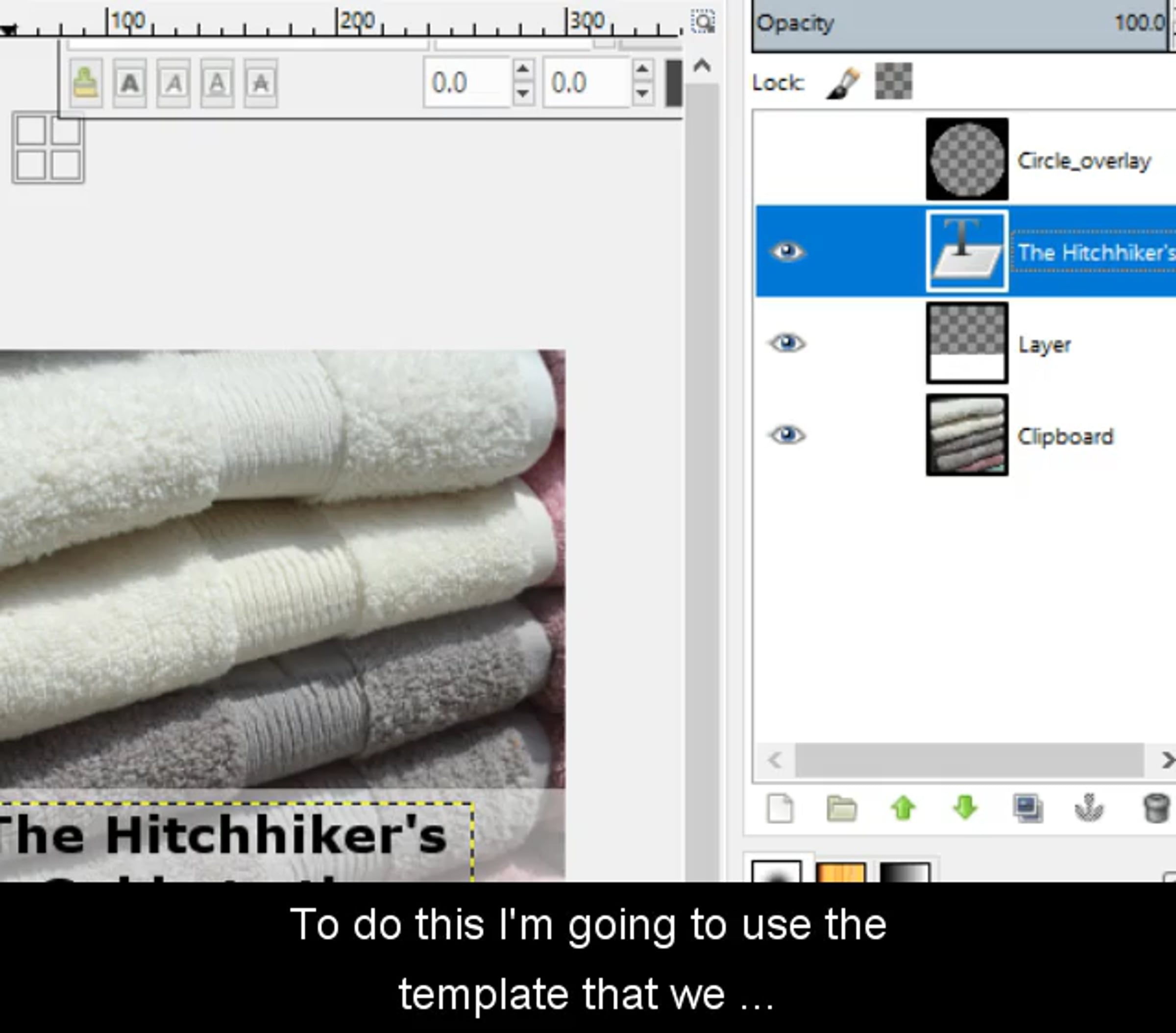The height and width of the screenshot is (1033, 1176).
Task: Hide the layer named Layer
Action: tap(787, 344)
